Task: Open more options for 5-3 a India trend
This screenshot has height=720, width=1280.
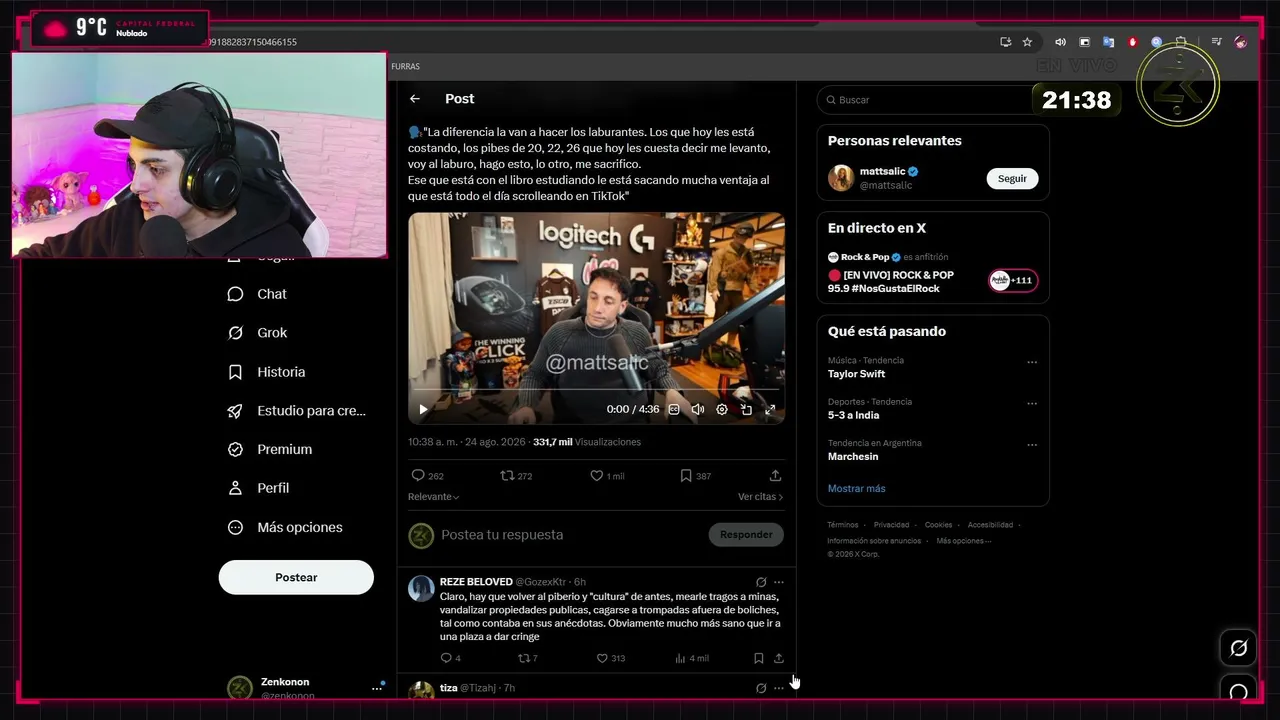Action: (x=1032, y=404)
